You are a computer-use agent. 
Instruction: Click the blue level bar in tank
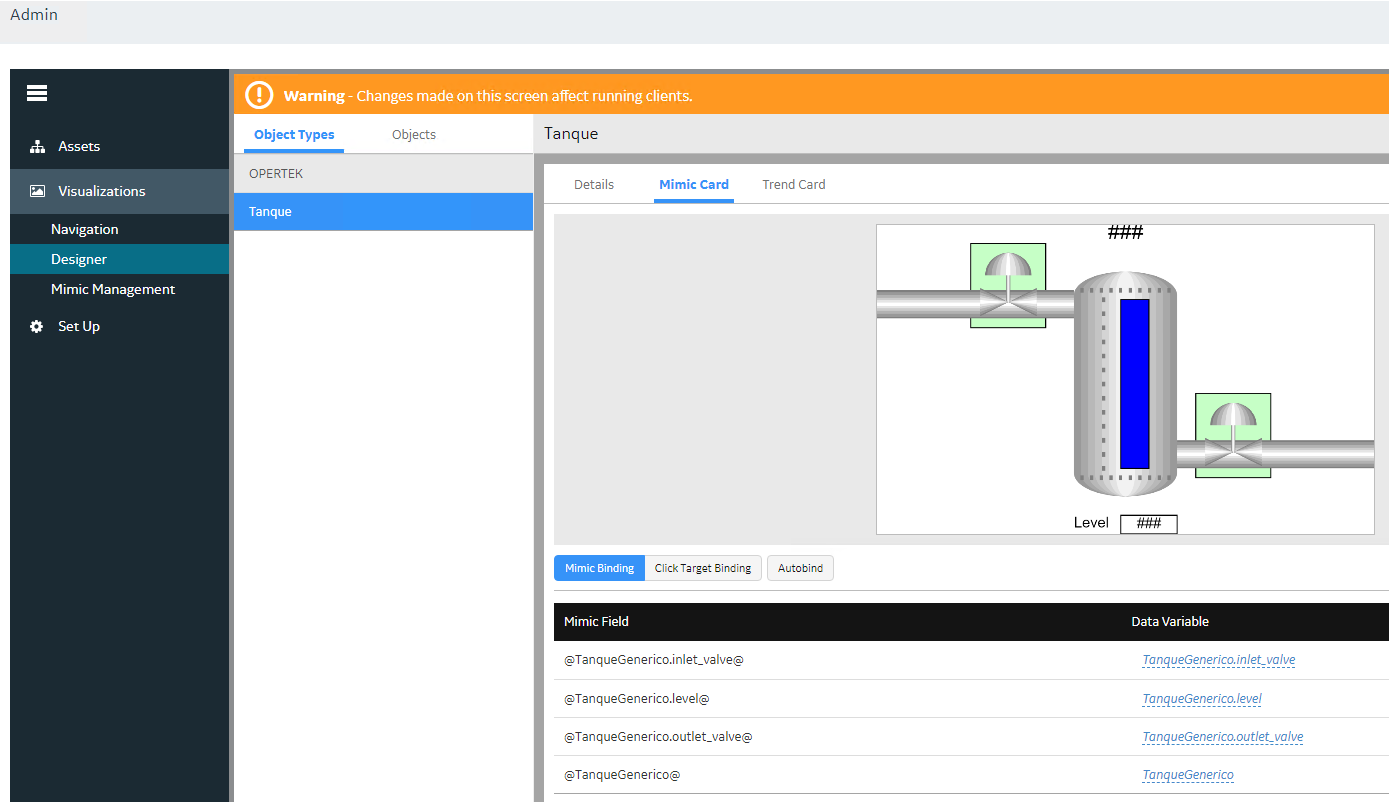[x=1135, y=383]
